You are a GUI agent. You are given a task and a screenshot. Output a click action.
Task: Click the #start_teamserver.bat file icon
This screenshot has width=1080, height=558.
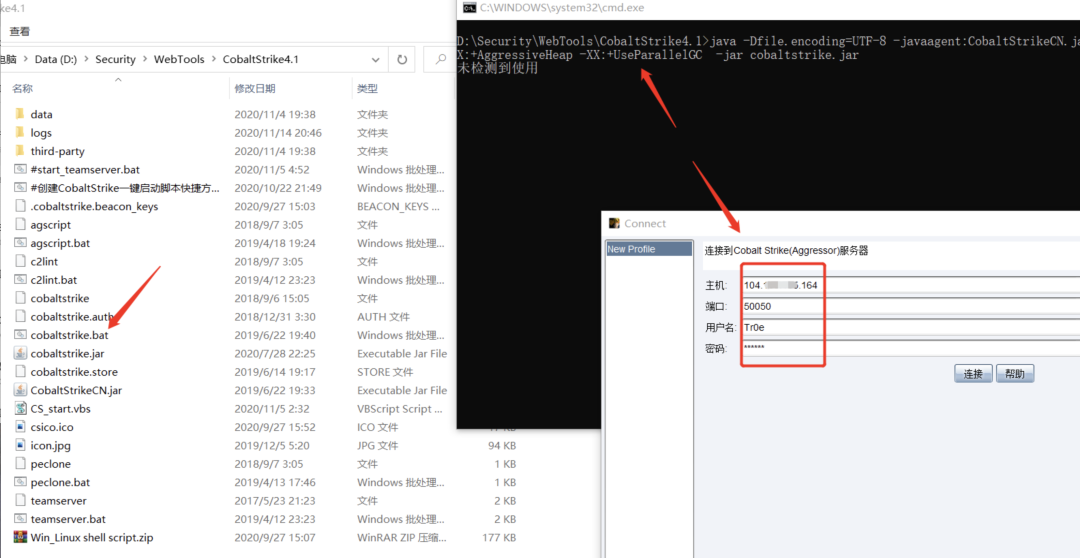(x=20, y=169)
